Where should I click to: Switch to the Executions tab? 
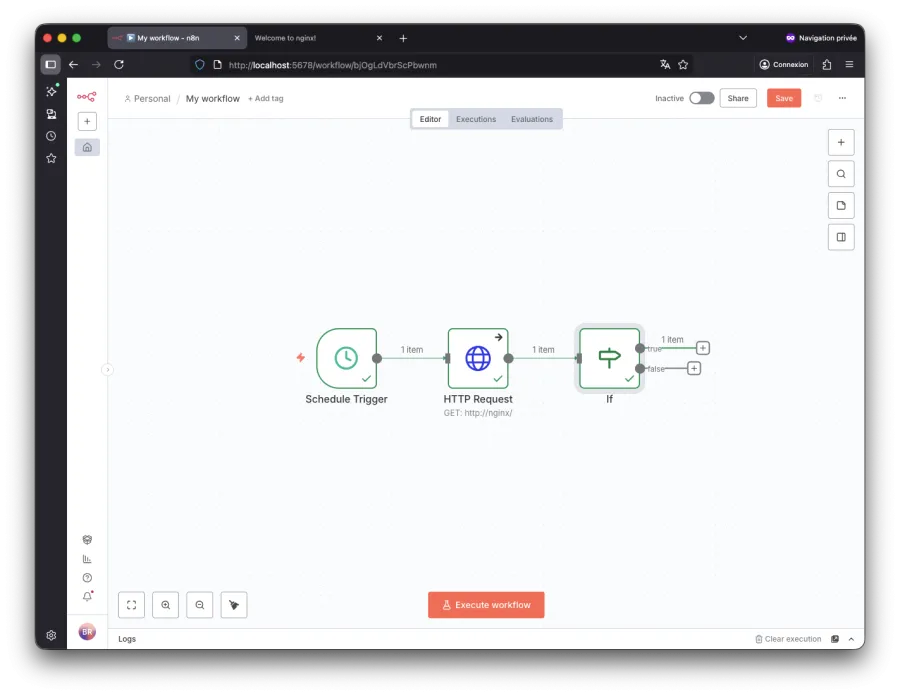tap(475, 118)
